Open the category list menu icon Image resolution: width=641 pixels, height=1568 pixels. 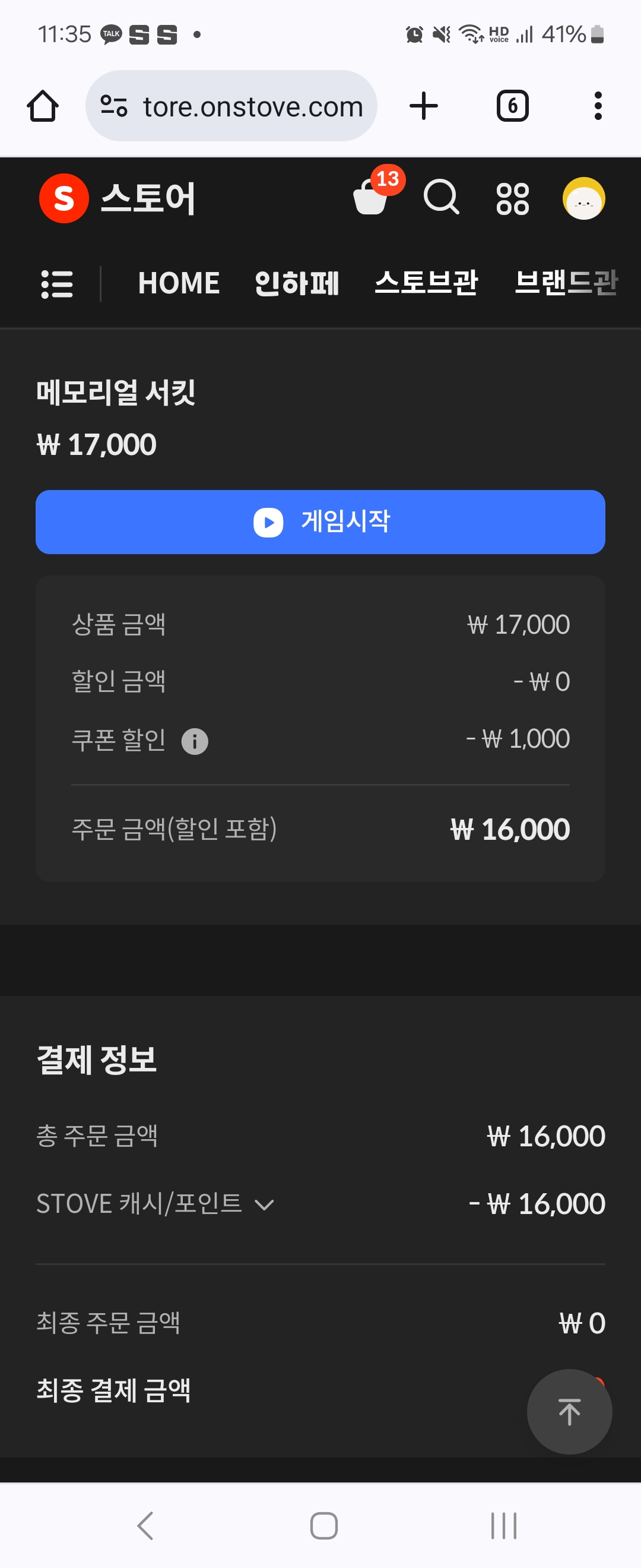point(57,284)
